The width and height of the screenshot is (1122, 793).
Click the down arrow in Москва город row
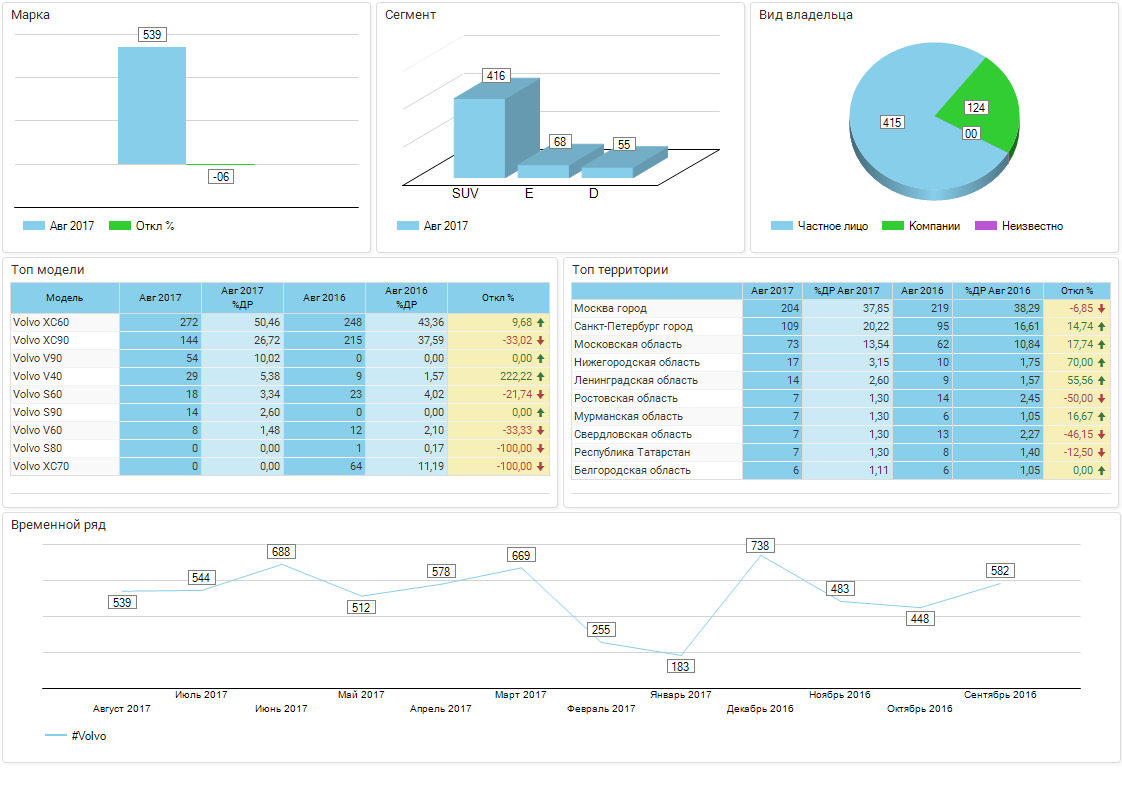(x=1101, y=308)
